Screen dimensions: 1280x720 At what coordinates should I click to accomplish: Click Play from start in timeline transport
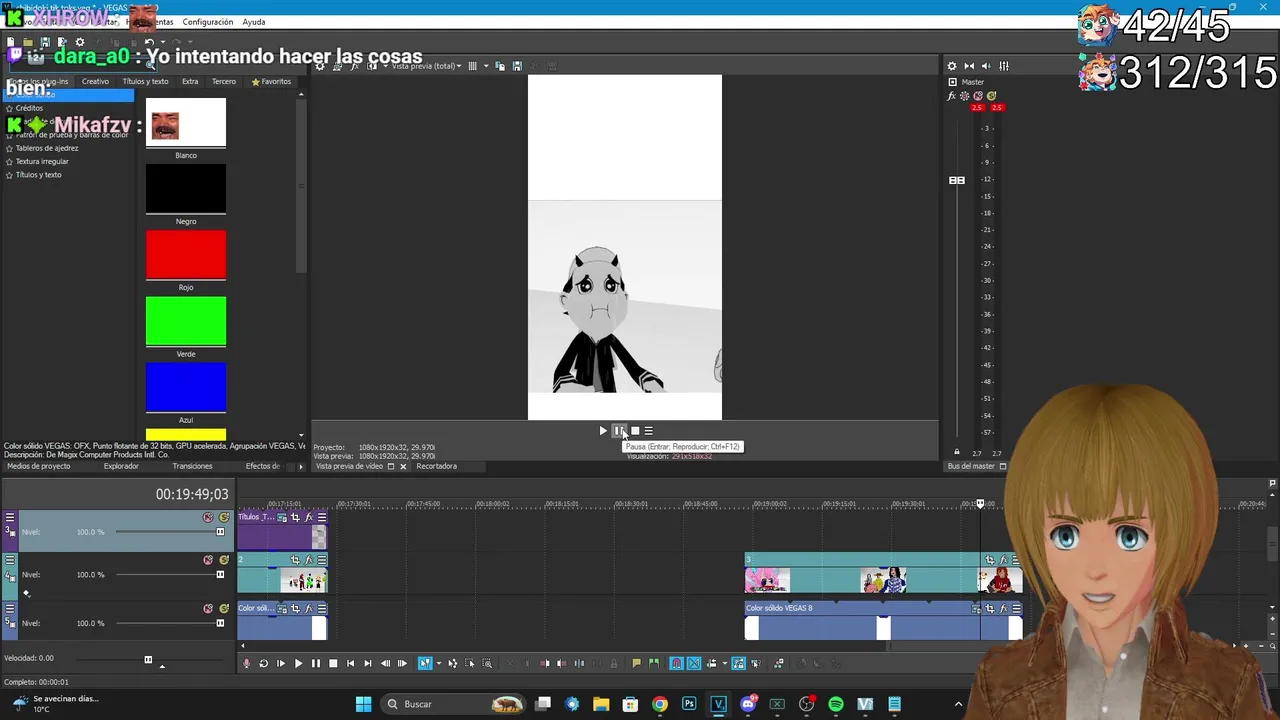[x=281, y=663]
